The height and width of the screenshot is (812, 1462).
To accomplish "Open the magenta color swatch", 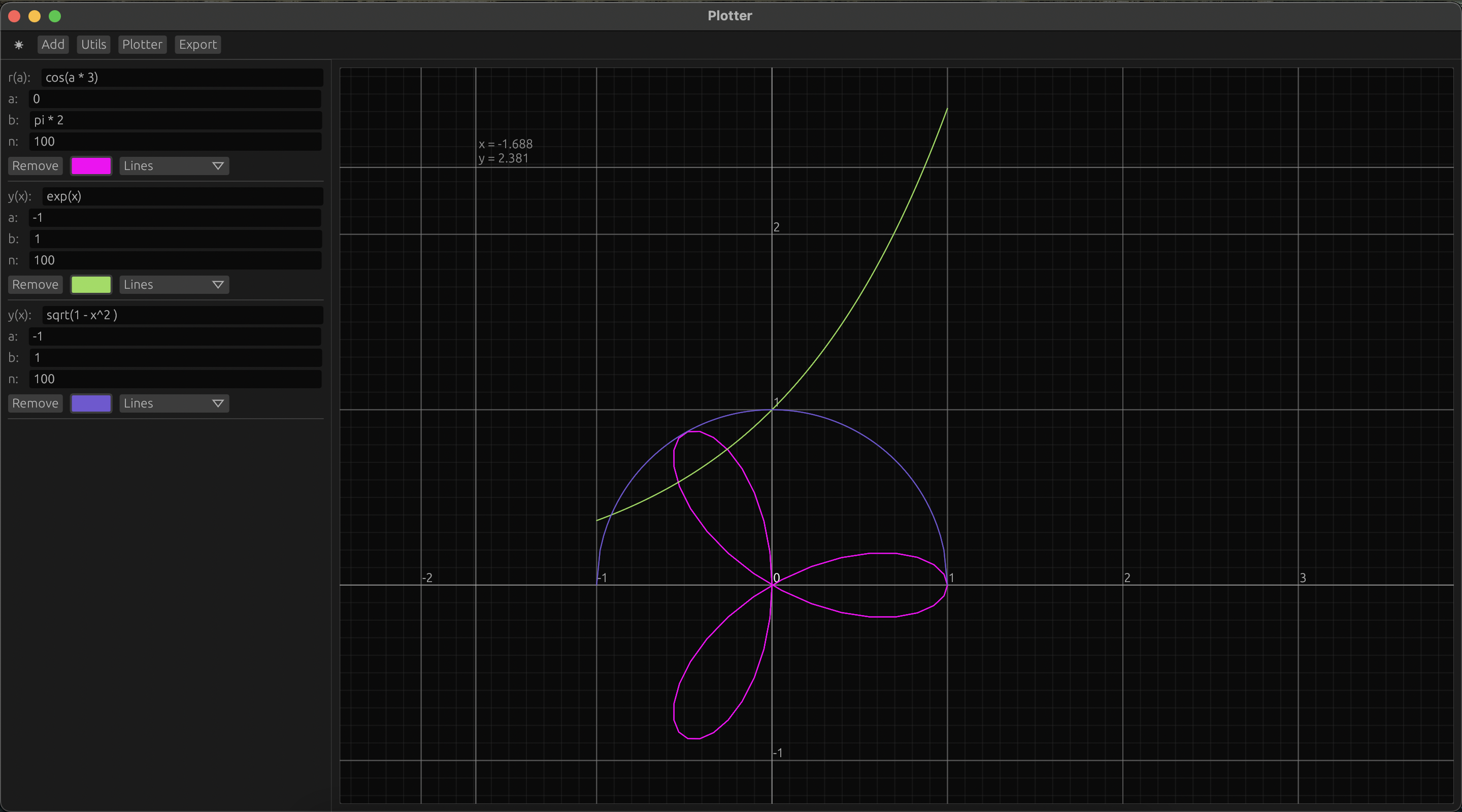I will 91,165.
